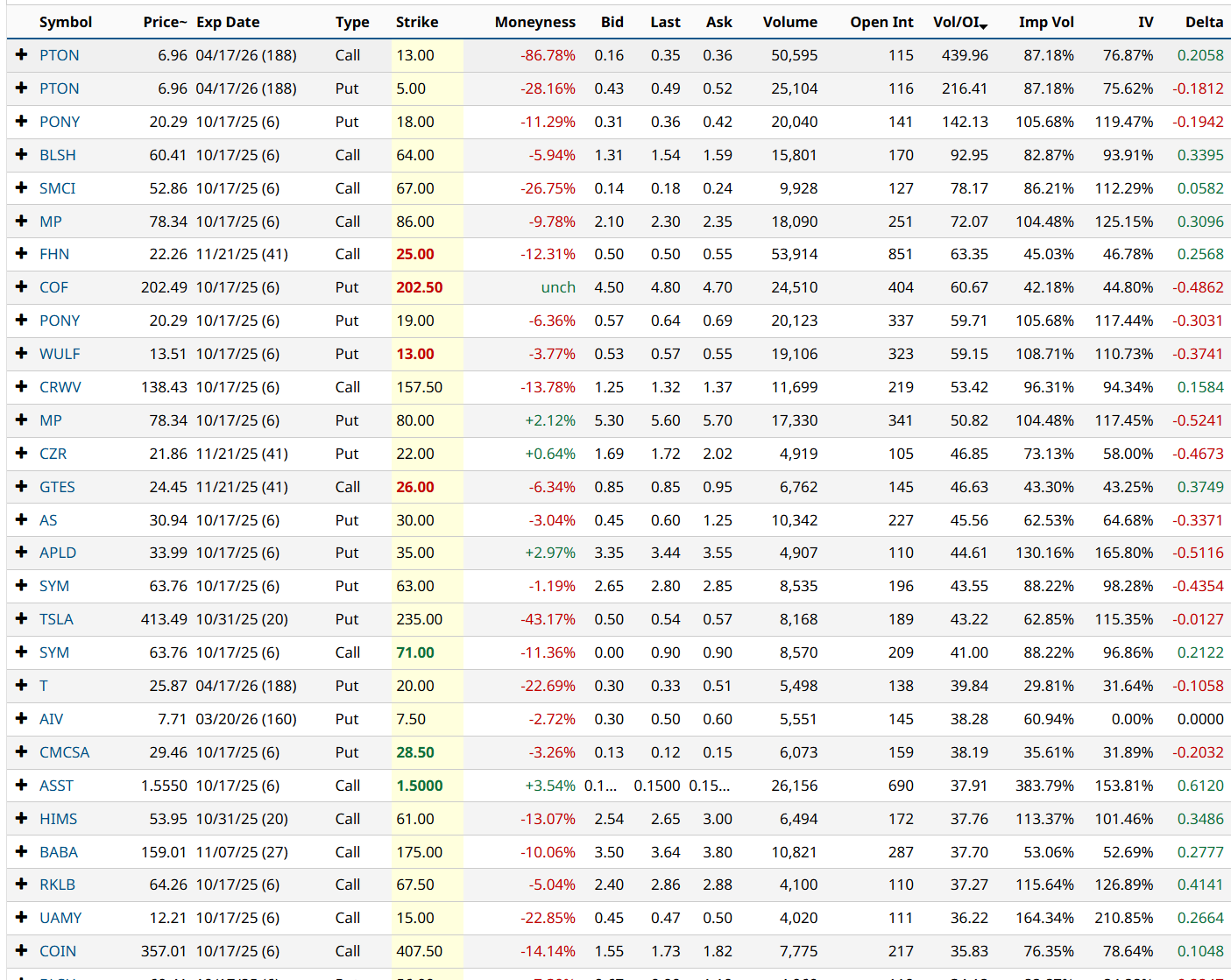Viewport: 1231px width, 980px height.
Task: Open the RKLB symbol link
Action: [57, 885]
